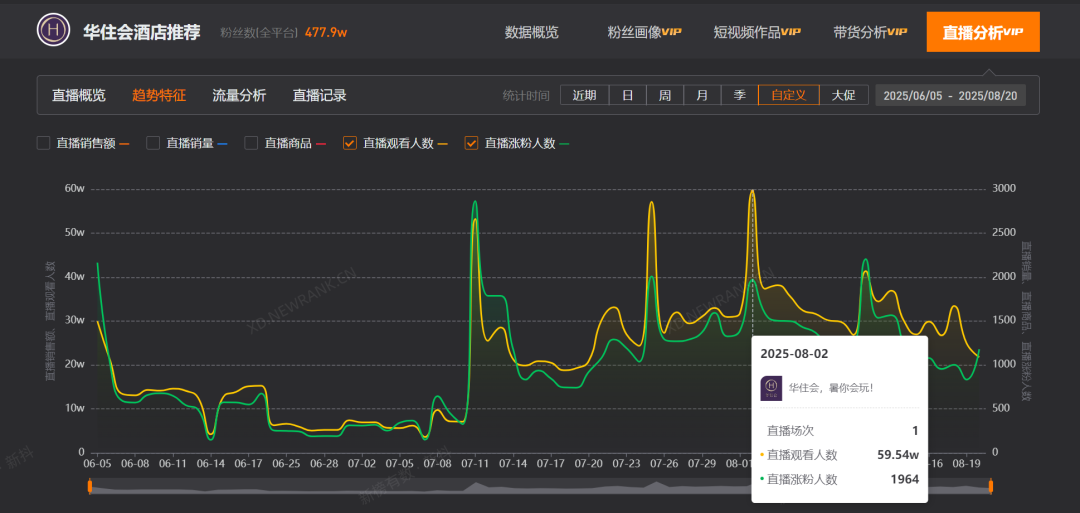
Task: Choose the 季 time range
Action: click(x=739, y=95)
